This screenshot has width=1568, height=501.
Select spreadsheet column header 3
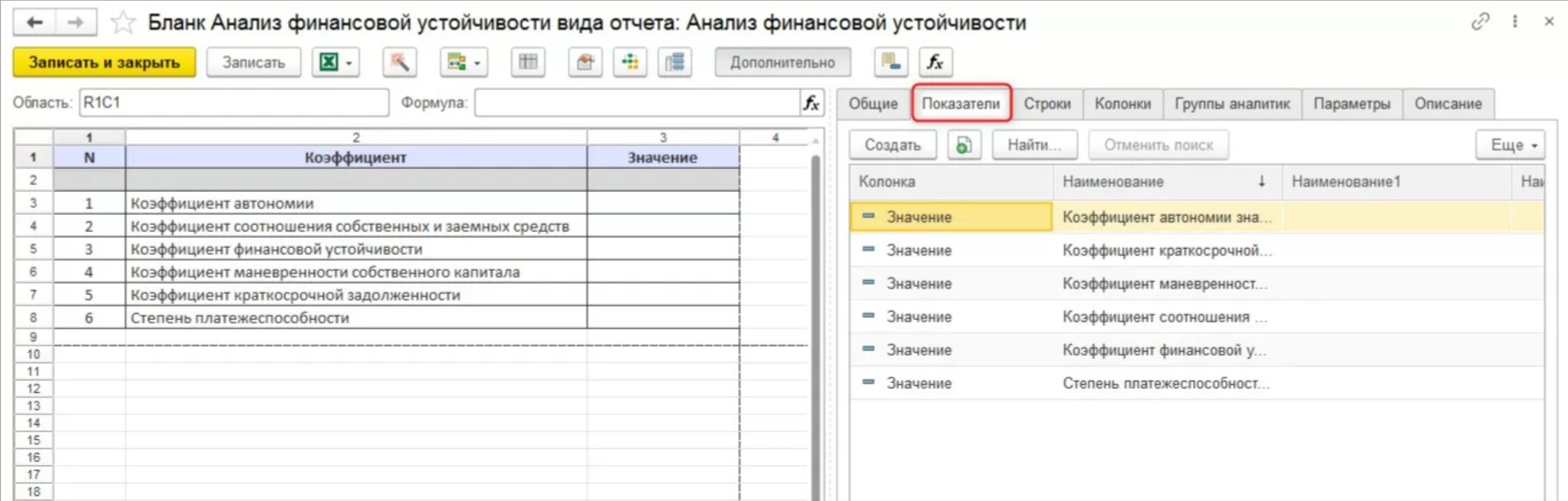point(663,137)
